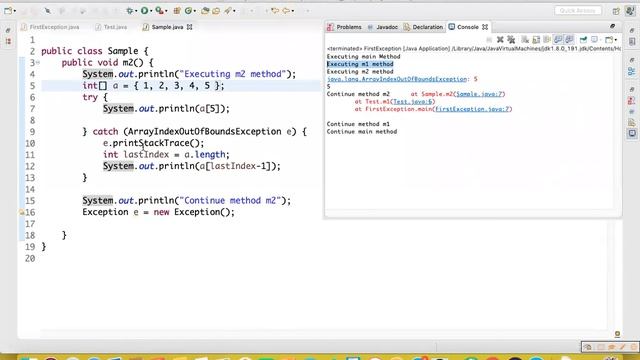
Task: Click the New wizard icon in the toolbar
Action: coord(8,11)
